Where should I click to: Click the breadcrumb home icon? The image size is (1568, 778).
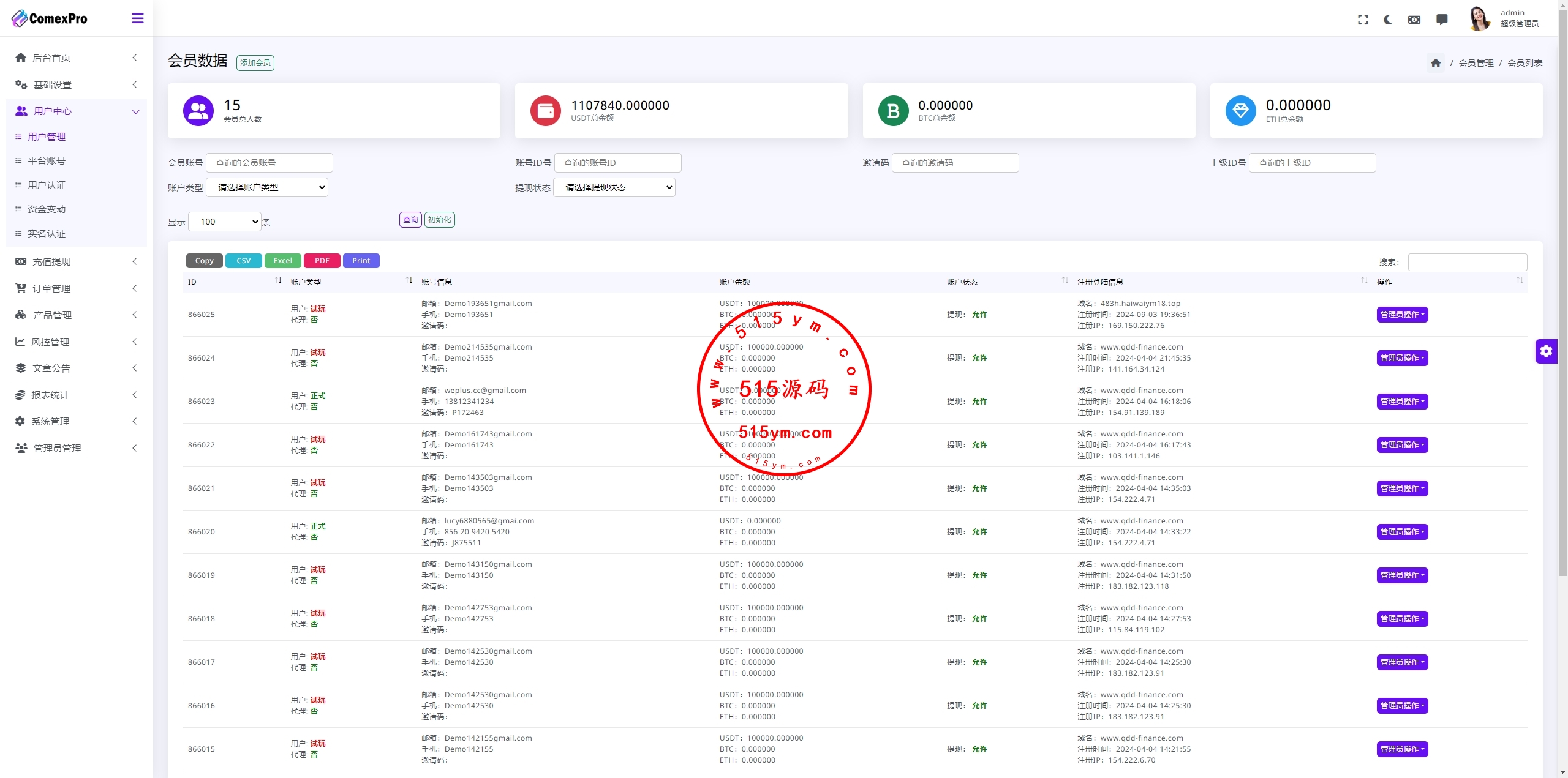coord(1436,63)
